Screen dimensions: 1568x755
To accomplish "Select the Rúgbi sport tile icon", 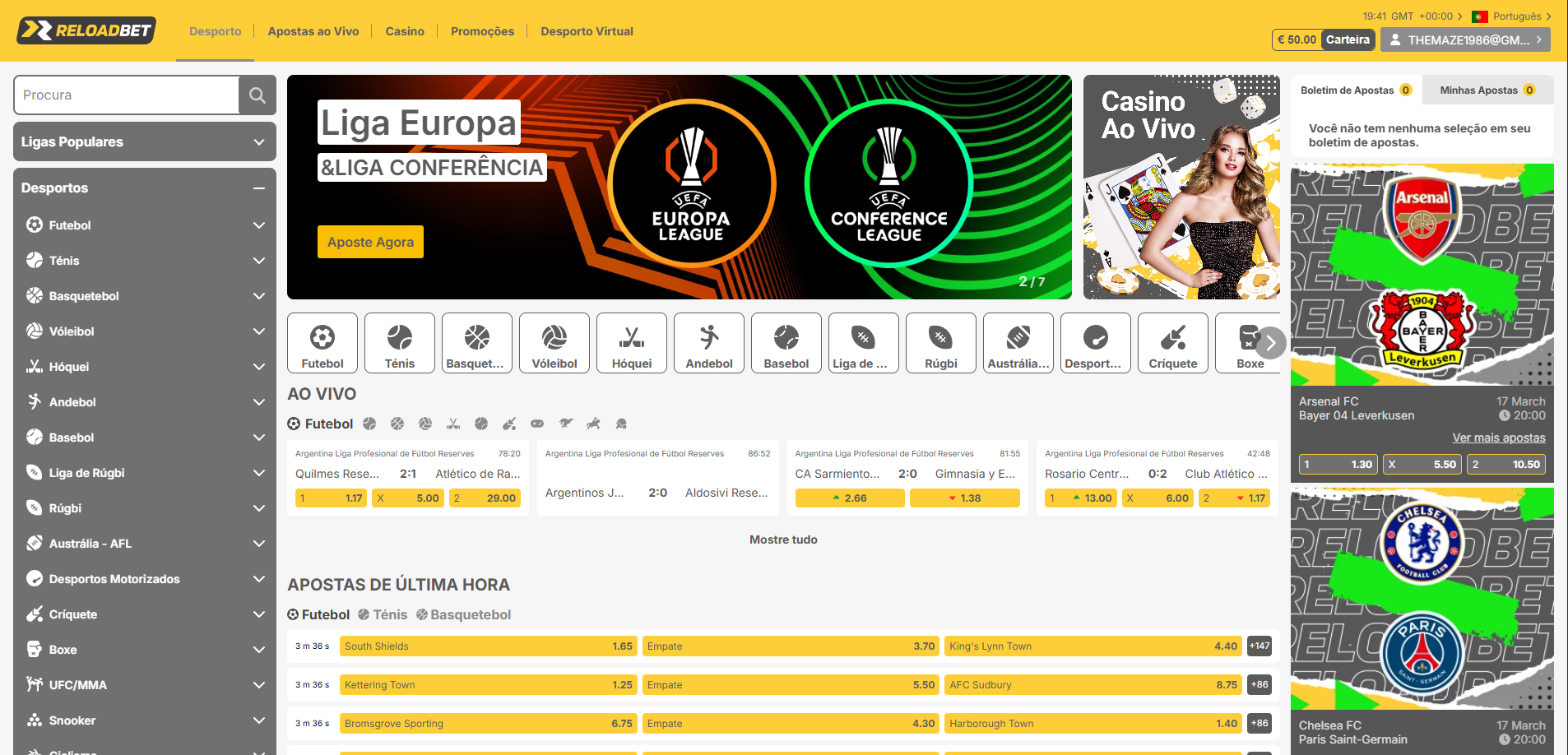I will 941,337.
